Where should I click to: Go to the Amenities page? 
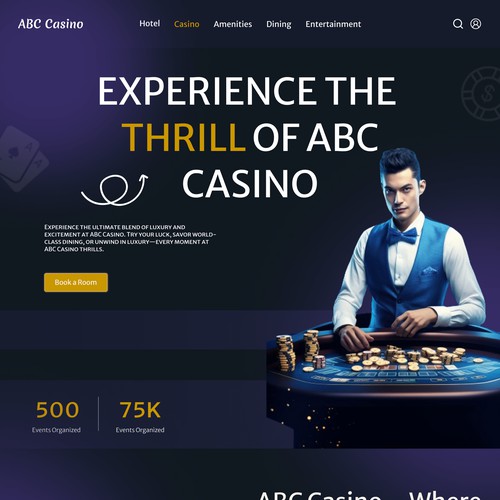(x=233, y=24)
